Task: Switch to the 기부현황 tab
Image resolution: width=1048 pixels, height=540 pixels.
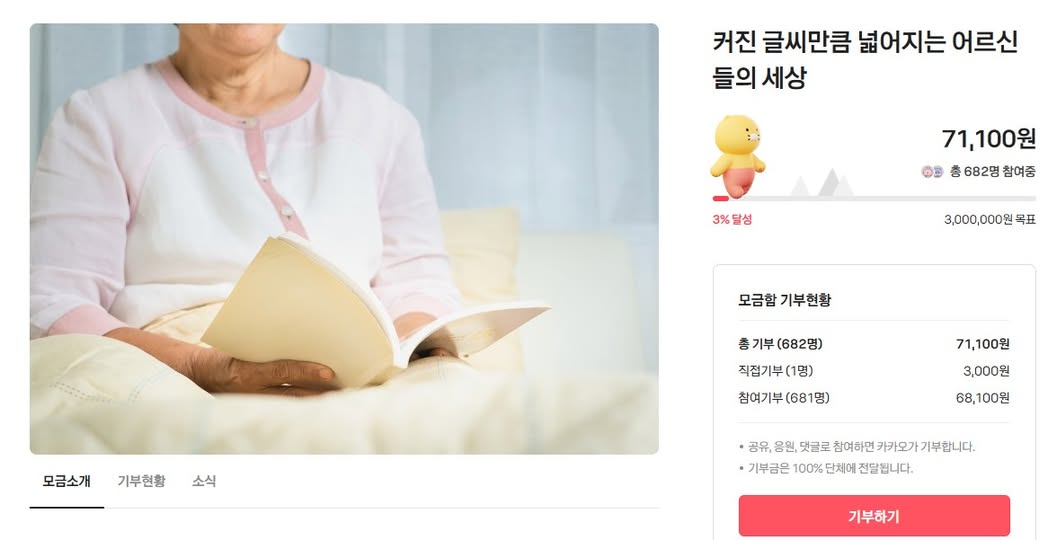Action: 141,481
